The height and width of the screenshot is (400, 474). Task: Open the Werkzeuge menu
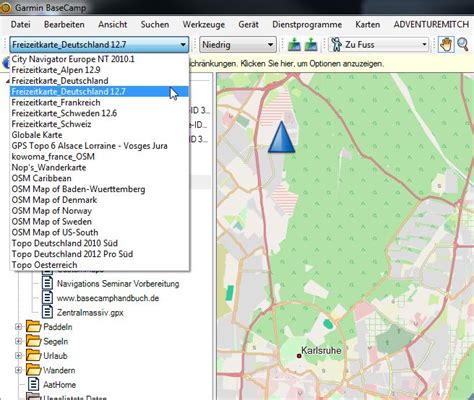(x=204, y=25)
